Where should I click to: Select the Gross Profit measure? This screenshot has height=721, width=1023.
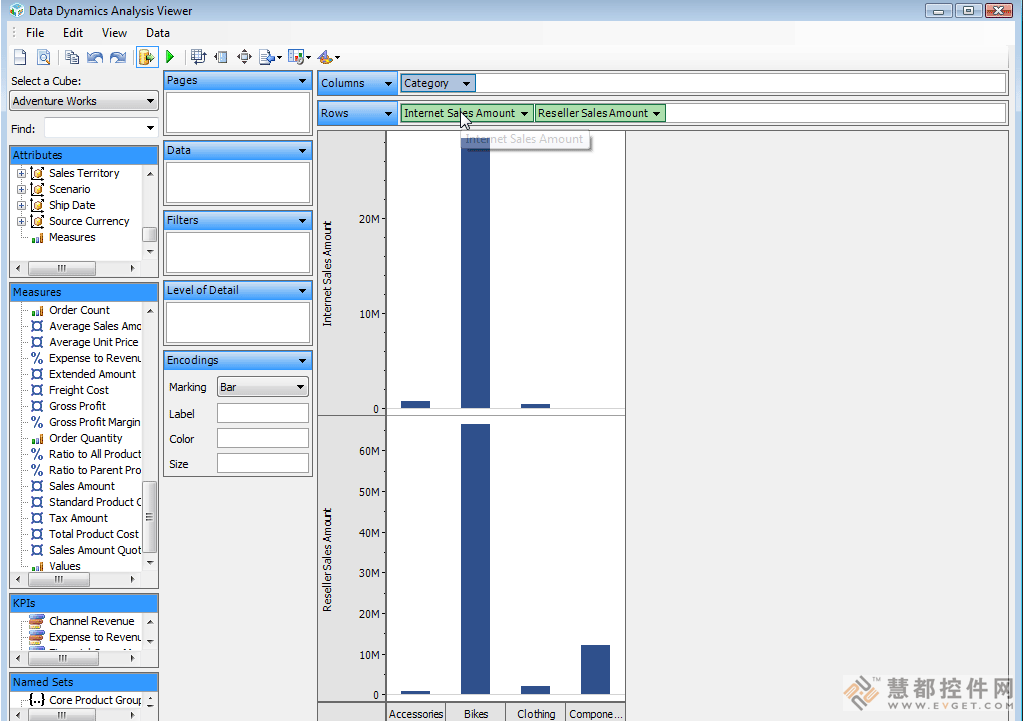(77, 406)
